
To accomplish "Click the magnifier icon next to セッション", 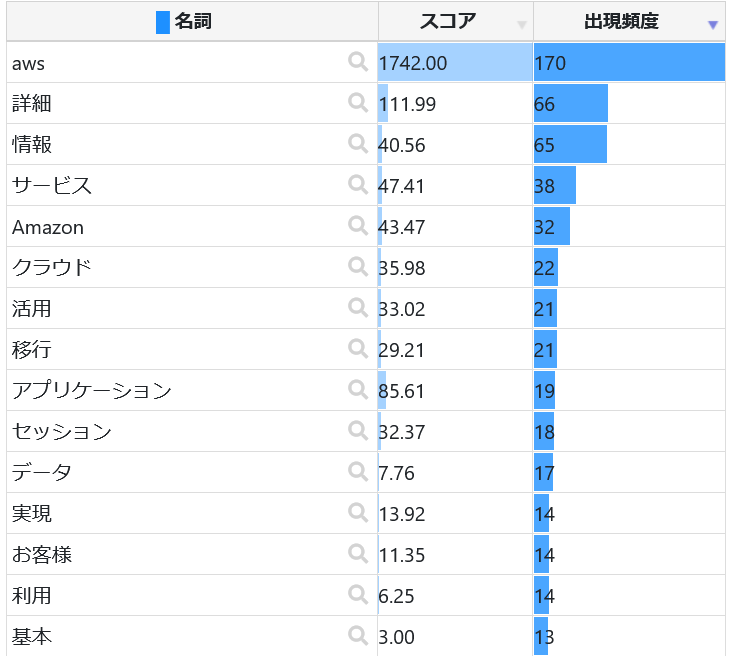I will click(358, 430).
